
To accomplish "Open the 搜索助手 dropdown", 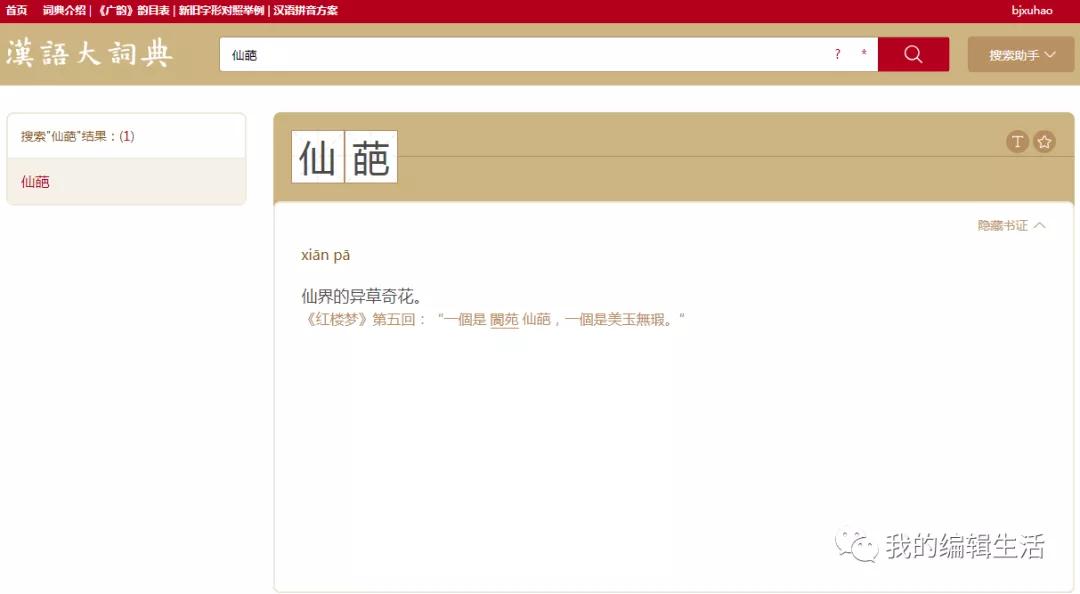I will [x=1013, y=55].
